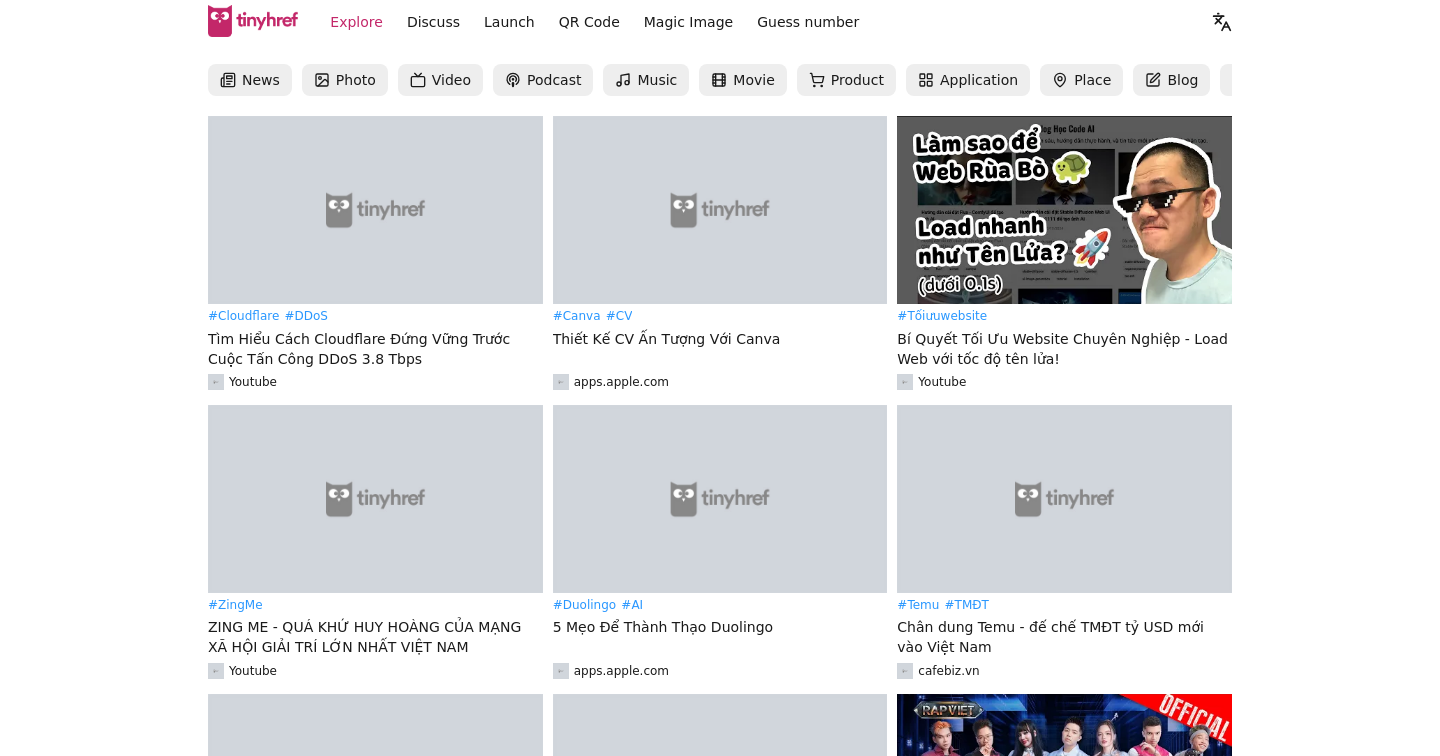Open the Guess number game
The image size is (1440, 756).
click(x=808, y=22)
